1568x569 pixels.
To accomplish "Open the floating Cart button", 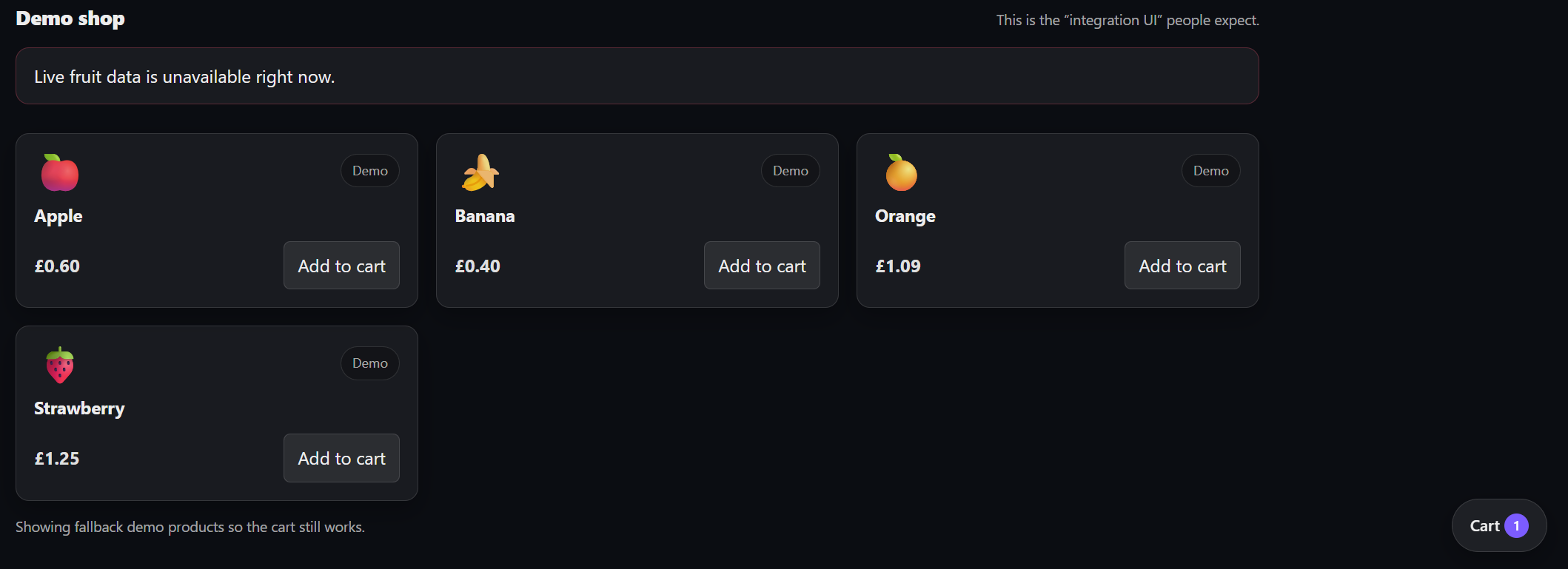I will tap(1499, 526).
